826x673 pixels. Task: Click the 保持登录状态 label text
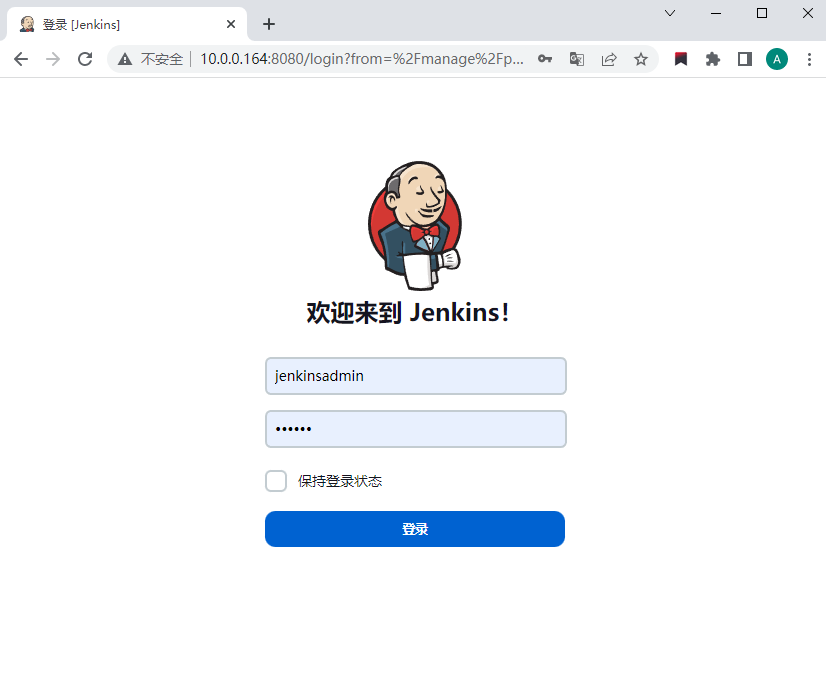(340, 481)
